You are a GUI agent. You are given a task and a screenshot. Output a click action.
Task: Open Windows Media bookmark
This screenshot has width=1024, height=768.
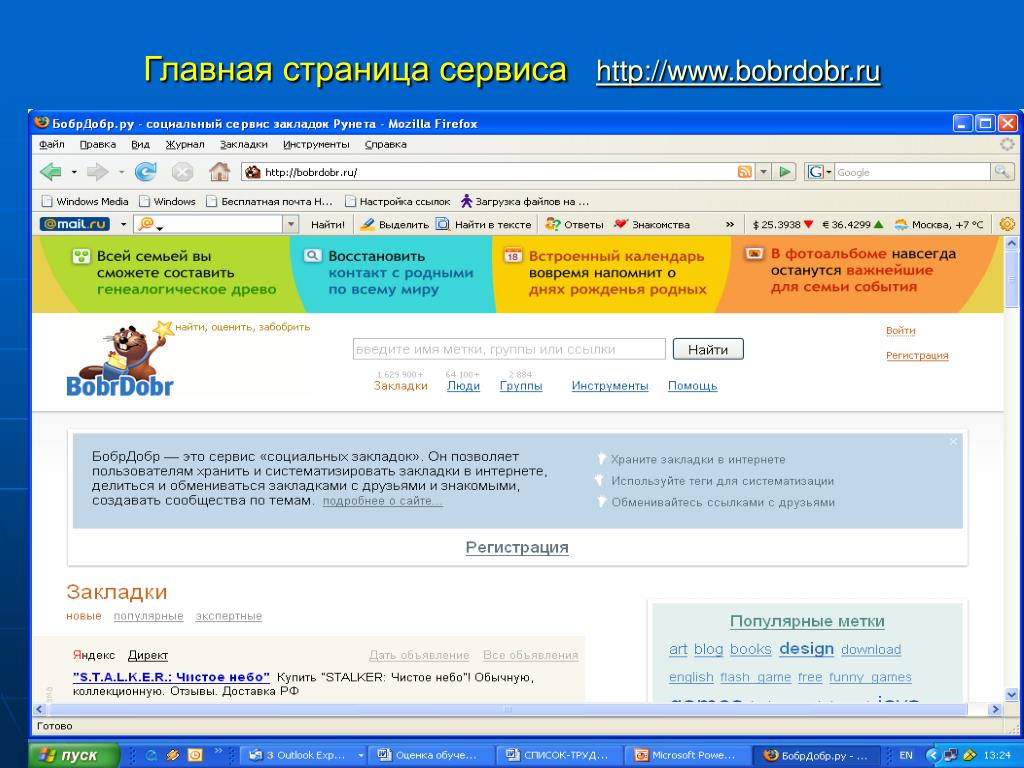point(85,201)
